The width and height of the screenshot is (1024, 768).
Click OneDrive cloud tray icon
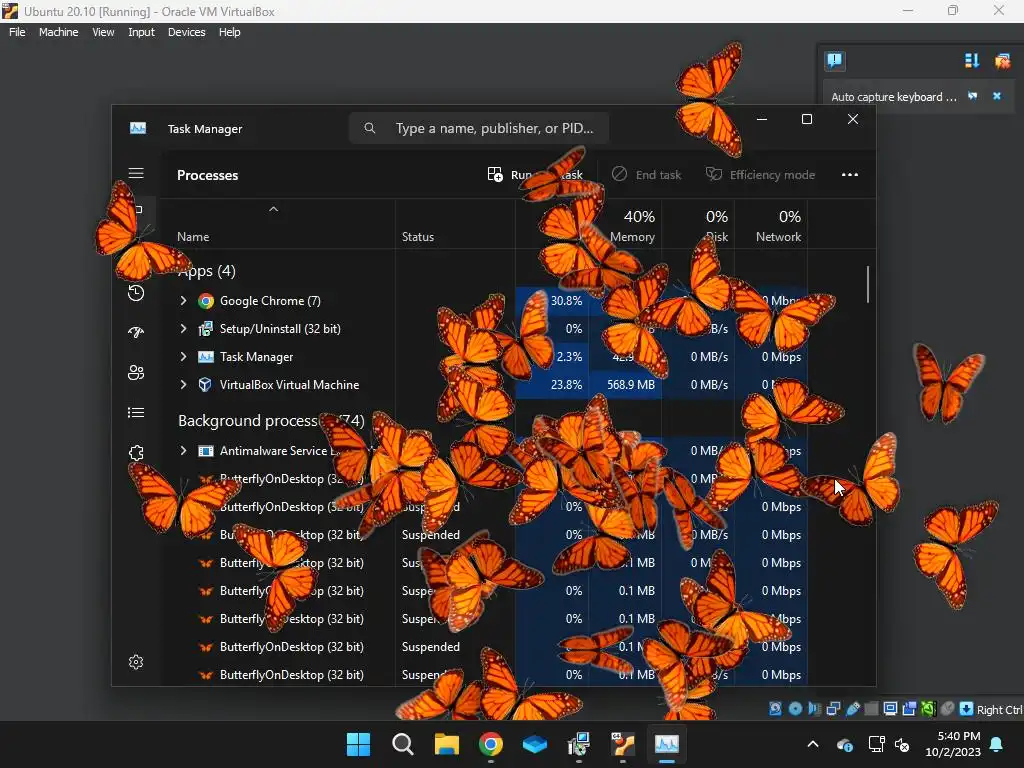[844, 744]
